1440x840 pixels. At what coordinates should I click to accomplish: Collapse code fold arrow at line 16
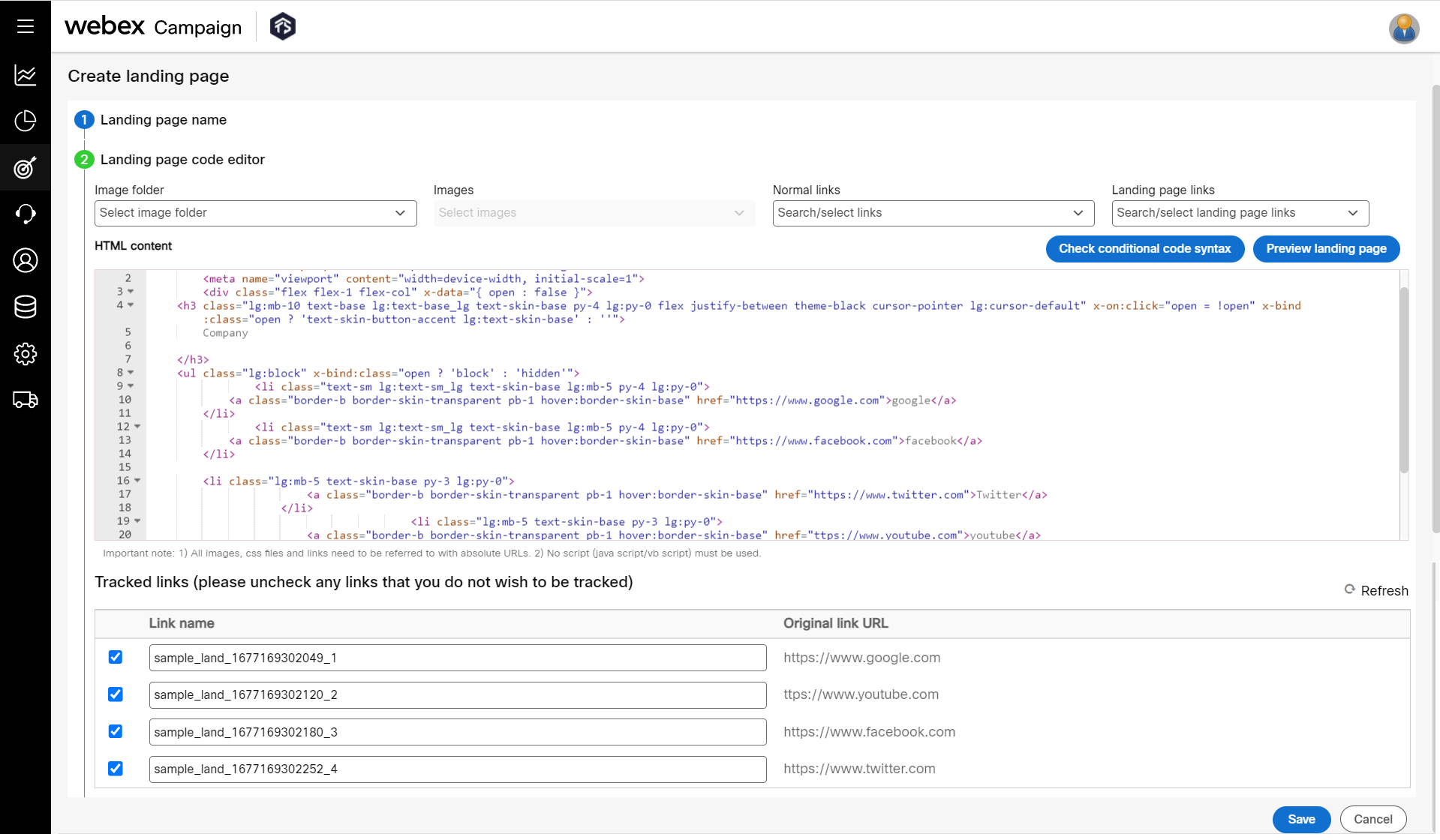137,481
